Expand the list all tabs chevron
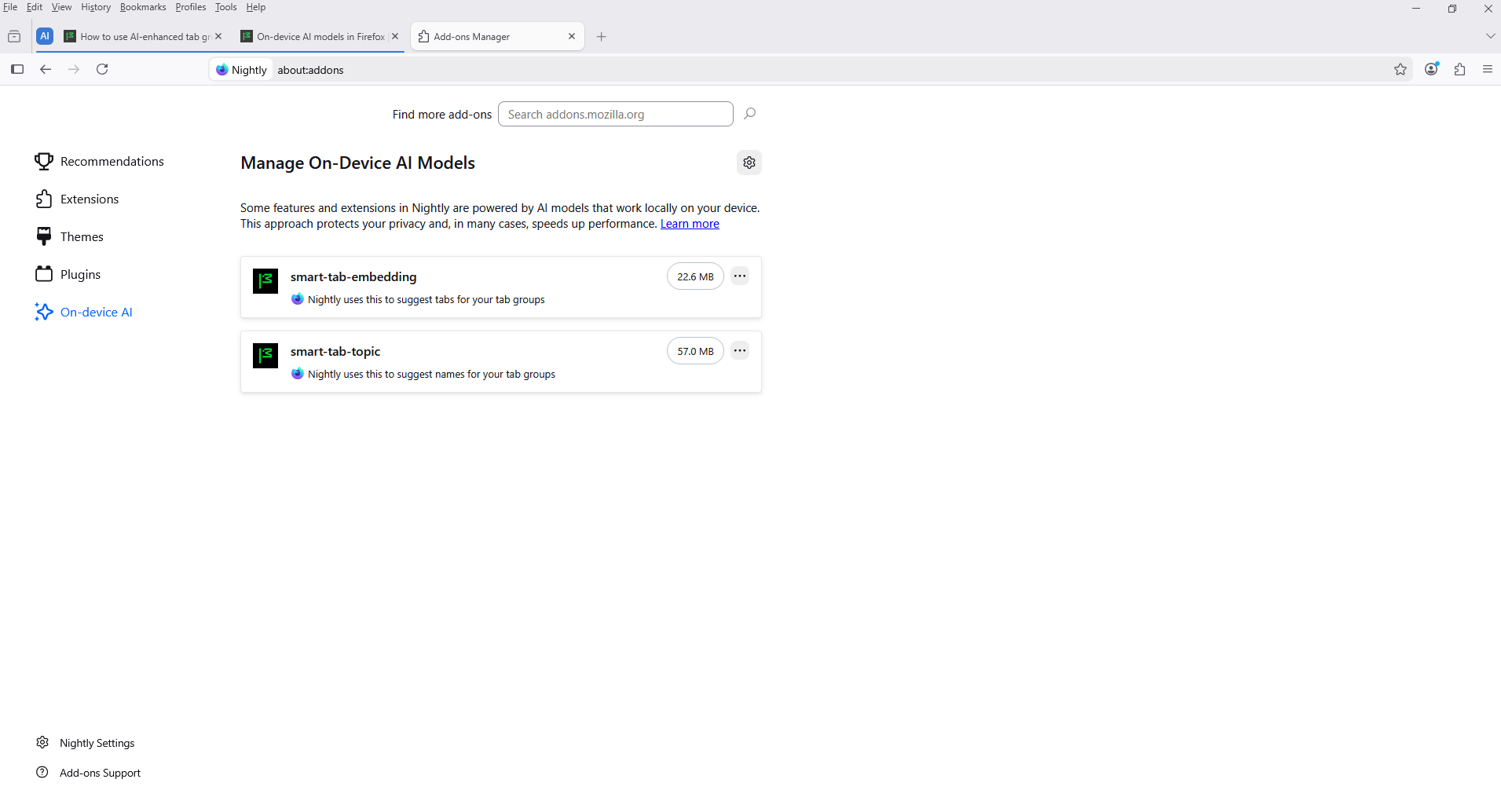 pyautogui.click(x=1490, y=36)
